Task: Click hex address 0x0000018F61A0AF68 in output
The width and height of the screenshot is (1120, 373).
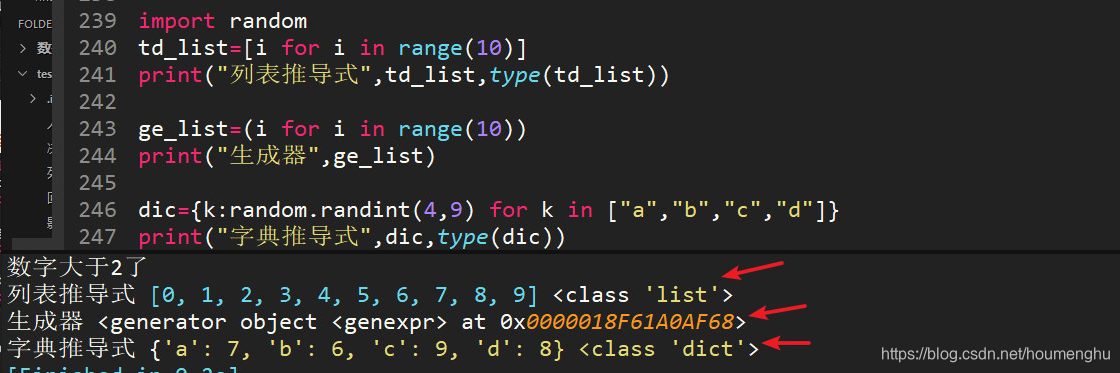Action: (x=617, y=322)
